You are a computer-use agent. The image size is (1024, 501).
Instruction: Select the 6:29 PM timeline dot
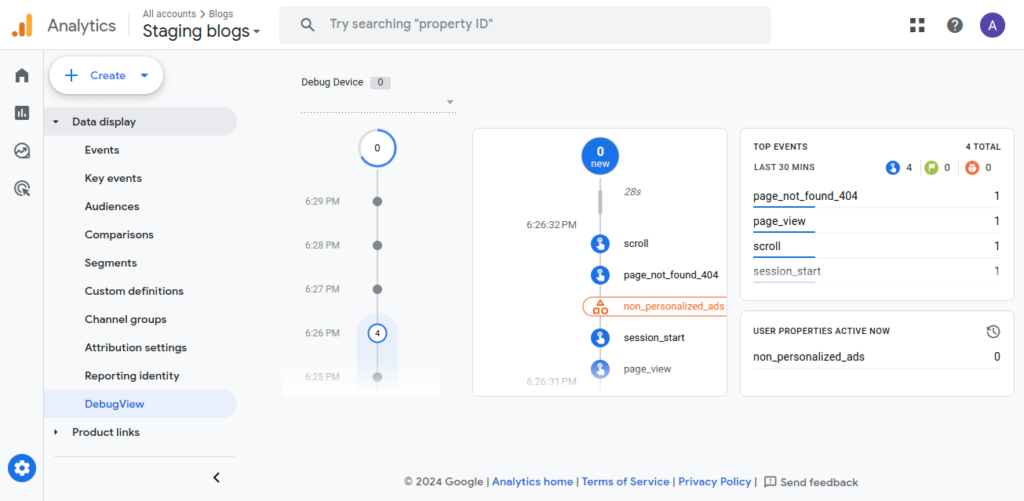click(377, 202)
